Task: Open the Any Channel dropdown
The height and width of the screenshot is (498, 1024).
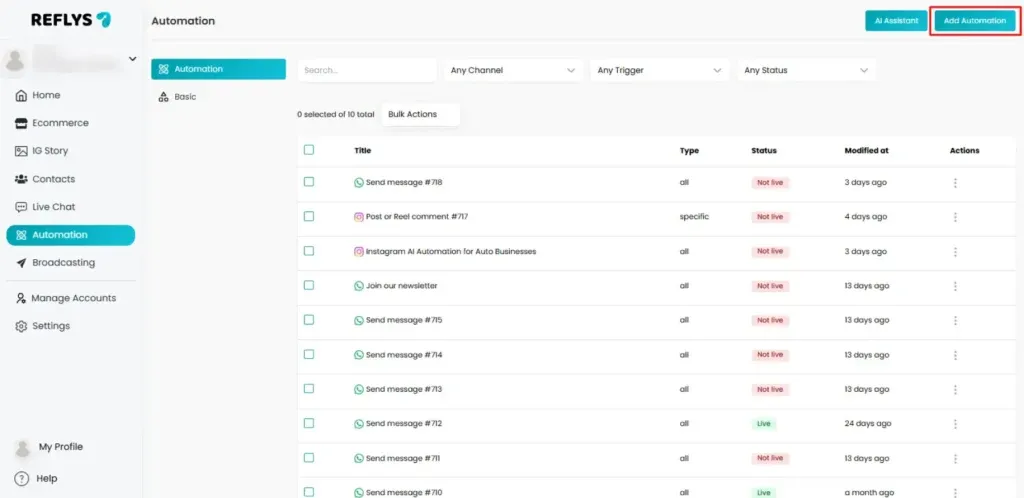Action: (513, 70)
